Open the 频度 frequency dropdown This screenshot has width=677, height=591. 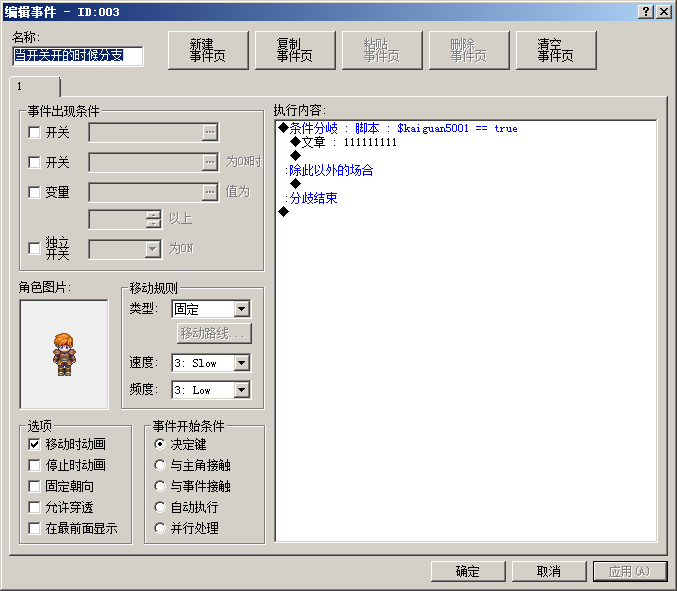(242, 390)
